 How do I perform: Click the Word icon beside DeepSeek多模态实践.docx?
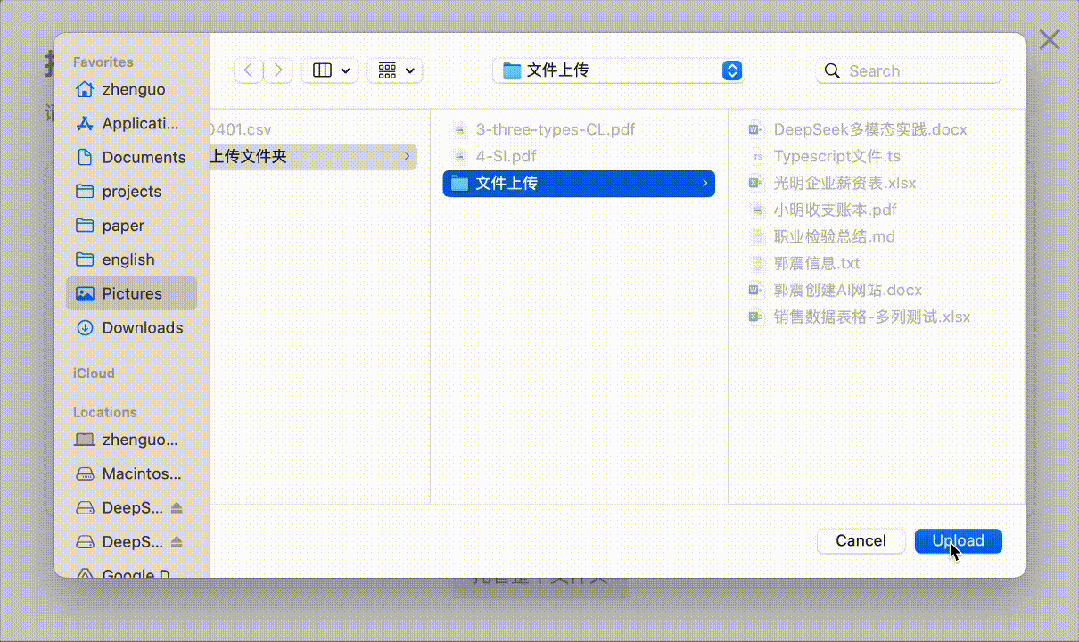click(x=753, y=129)
